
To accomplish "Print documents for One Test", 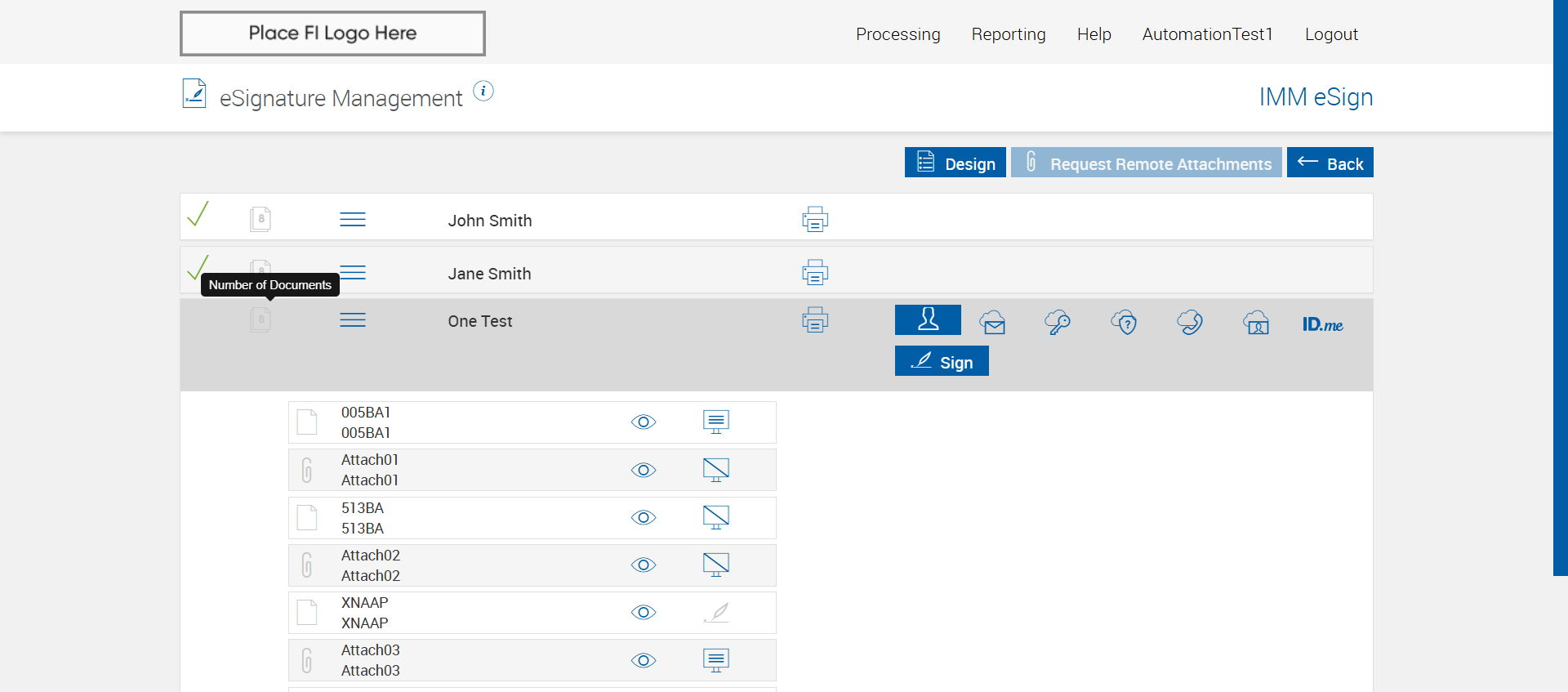I will [815, 319].
